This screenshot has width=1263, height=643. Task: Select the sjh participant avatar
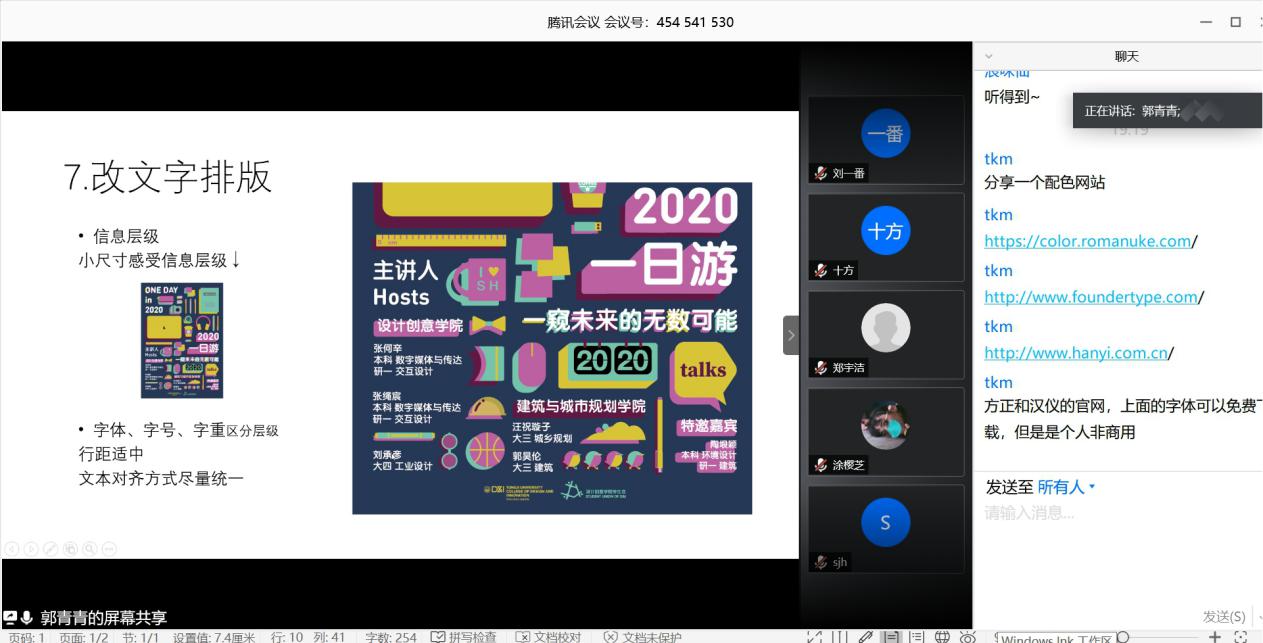(886, 522)
